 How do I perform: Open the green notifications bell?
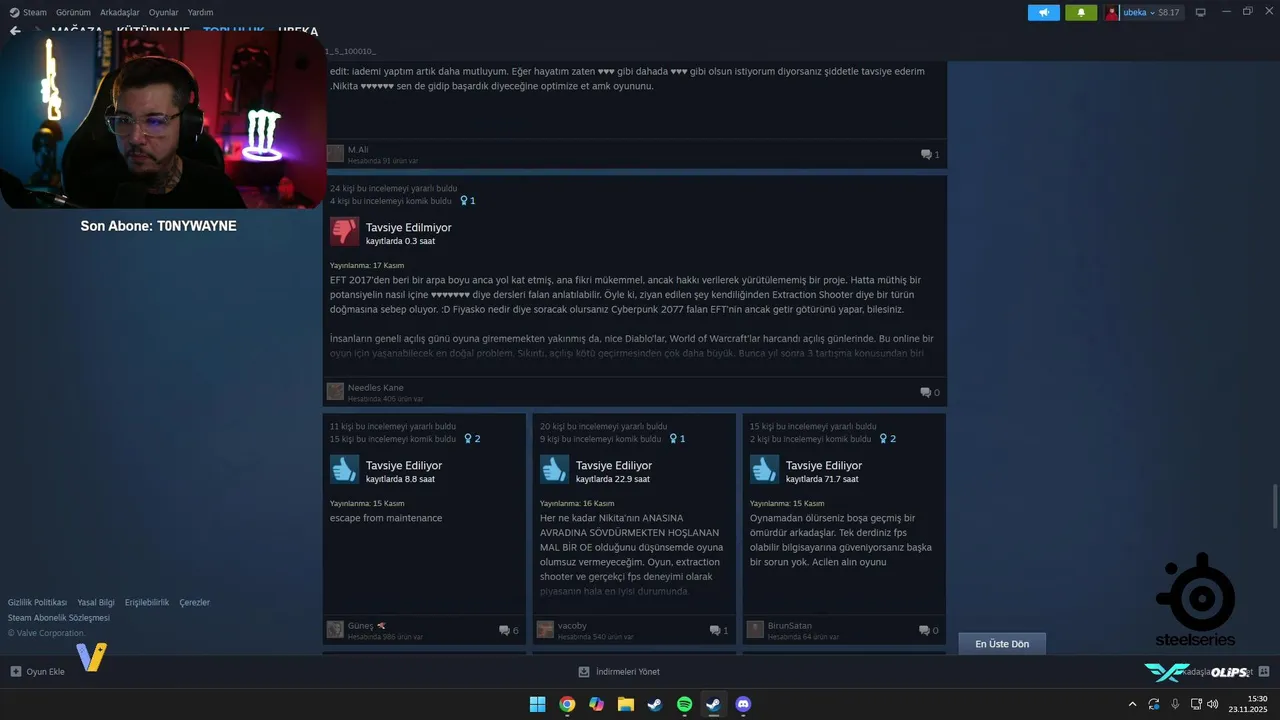tap(1081, 12)
